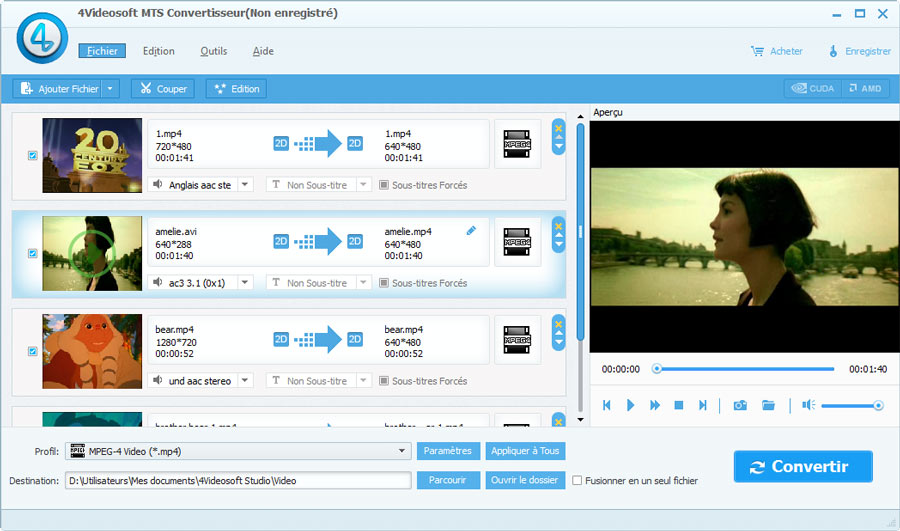Click the play button in preview
The width and height of the screenshot is (900, 531).
click(630, 405)
